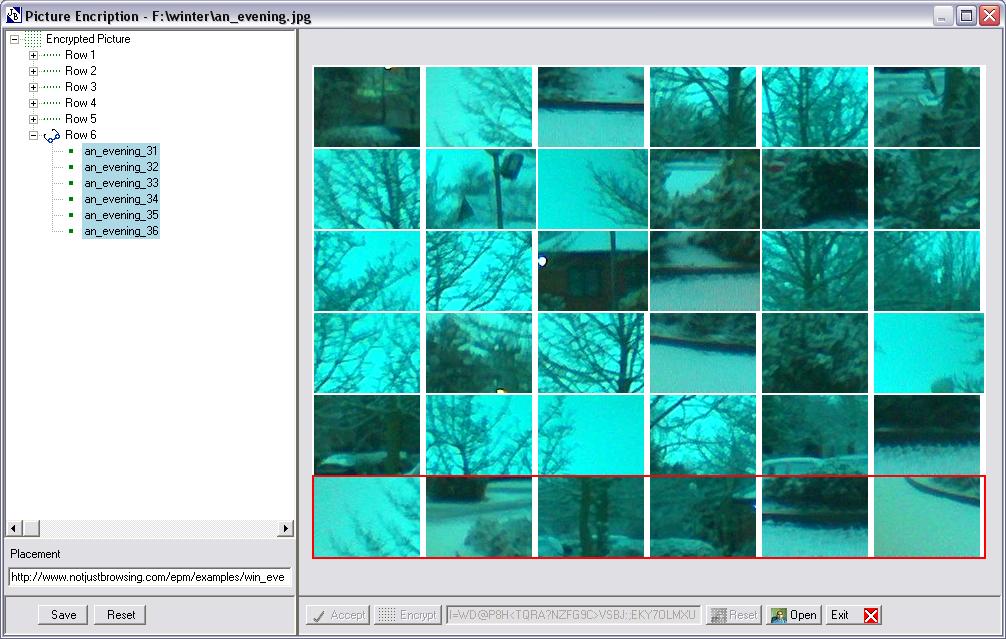Click the green bullet beside an_evening_31
This screenshot has width=1006, height=639.
point(71,151)
